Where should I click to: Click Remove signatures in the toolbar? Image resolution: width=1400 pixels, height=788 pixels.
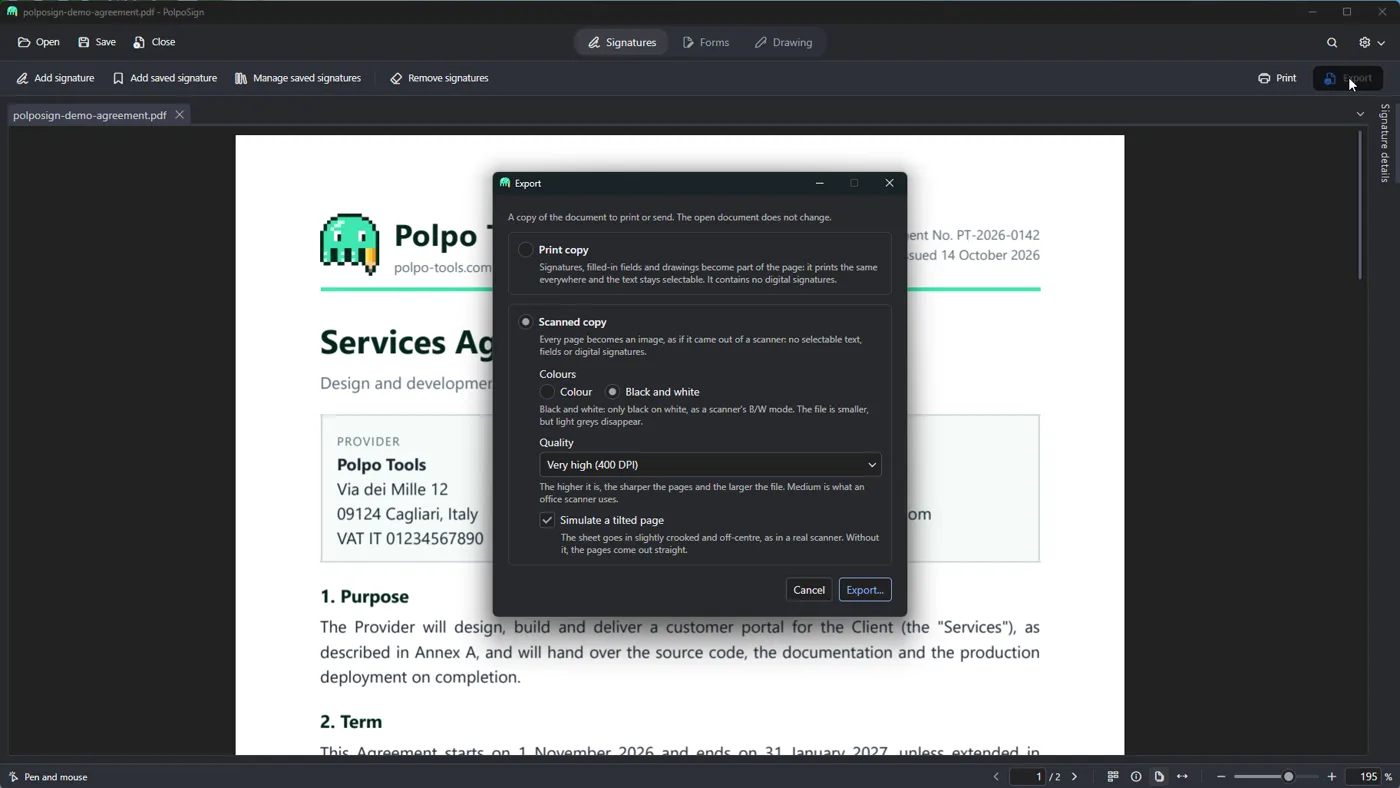point(439,78)
